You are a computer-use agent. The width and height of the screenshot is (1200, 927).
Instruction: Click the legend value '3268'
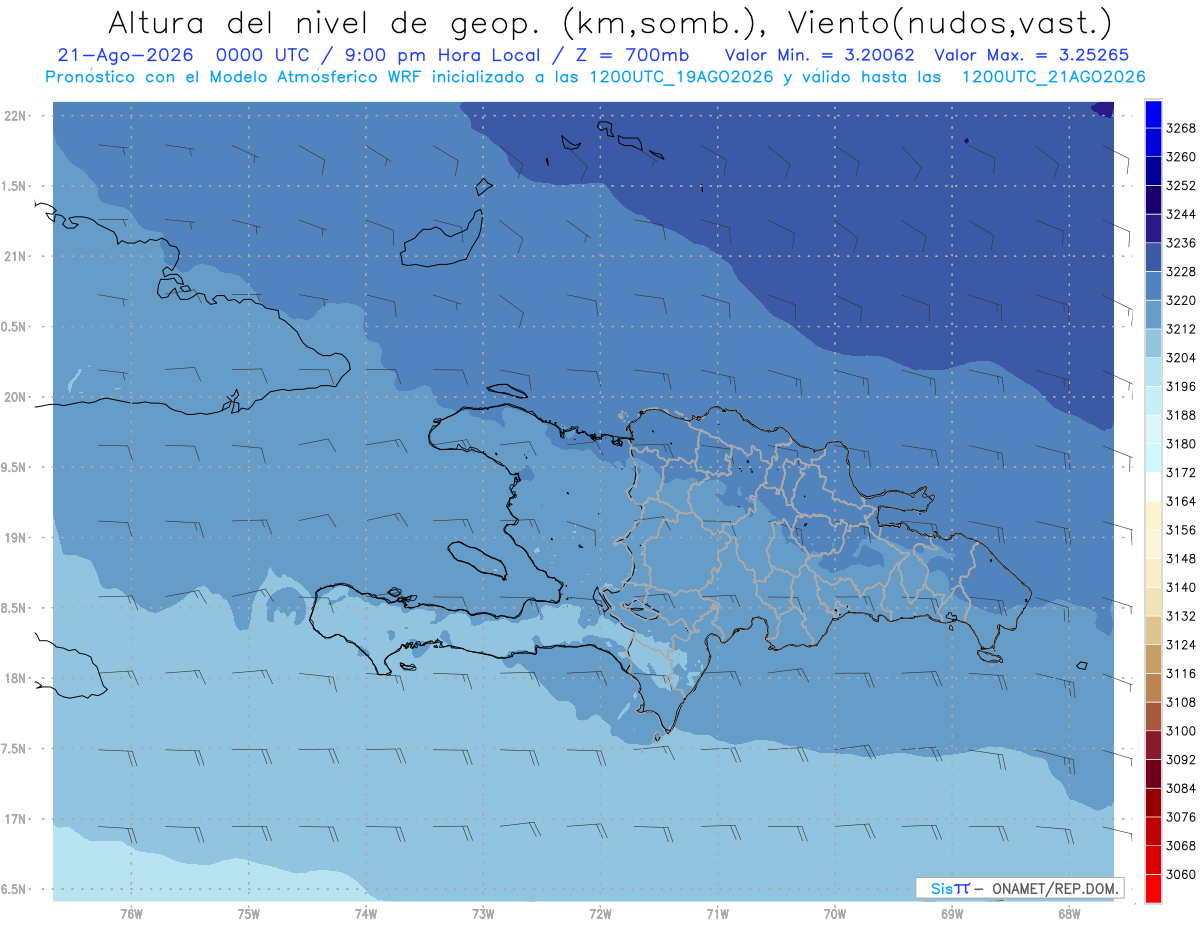(1181, 128)
